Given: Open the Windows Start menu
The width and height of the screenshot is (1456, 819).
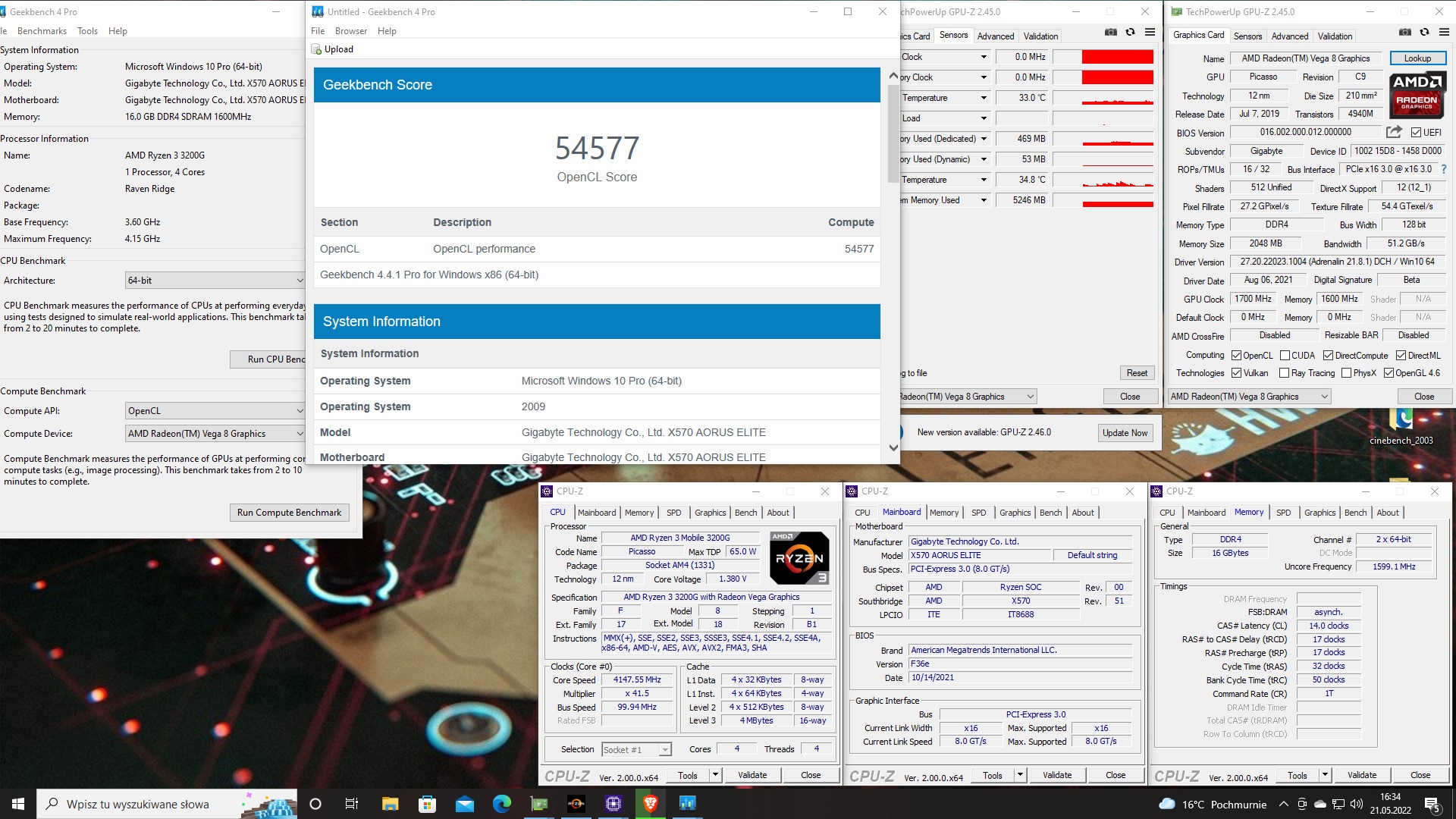Looking at the screenshot, I should pos(18,804).
